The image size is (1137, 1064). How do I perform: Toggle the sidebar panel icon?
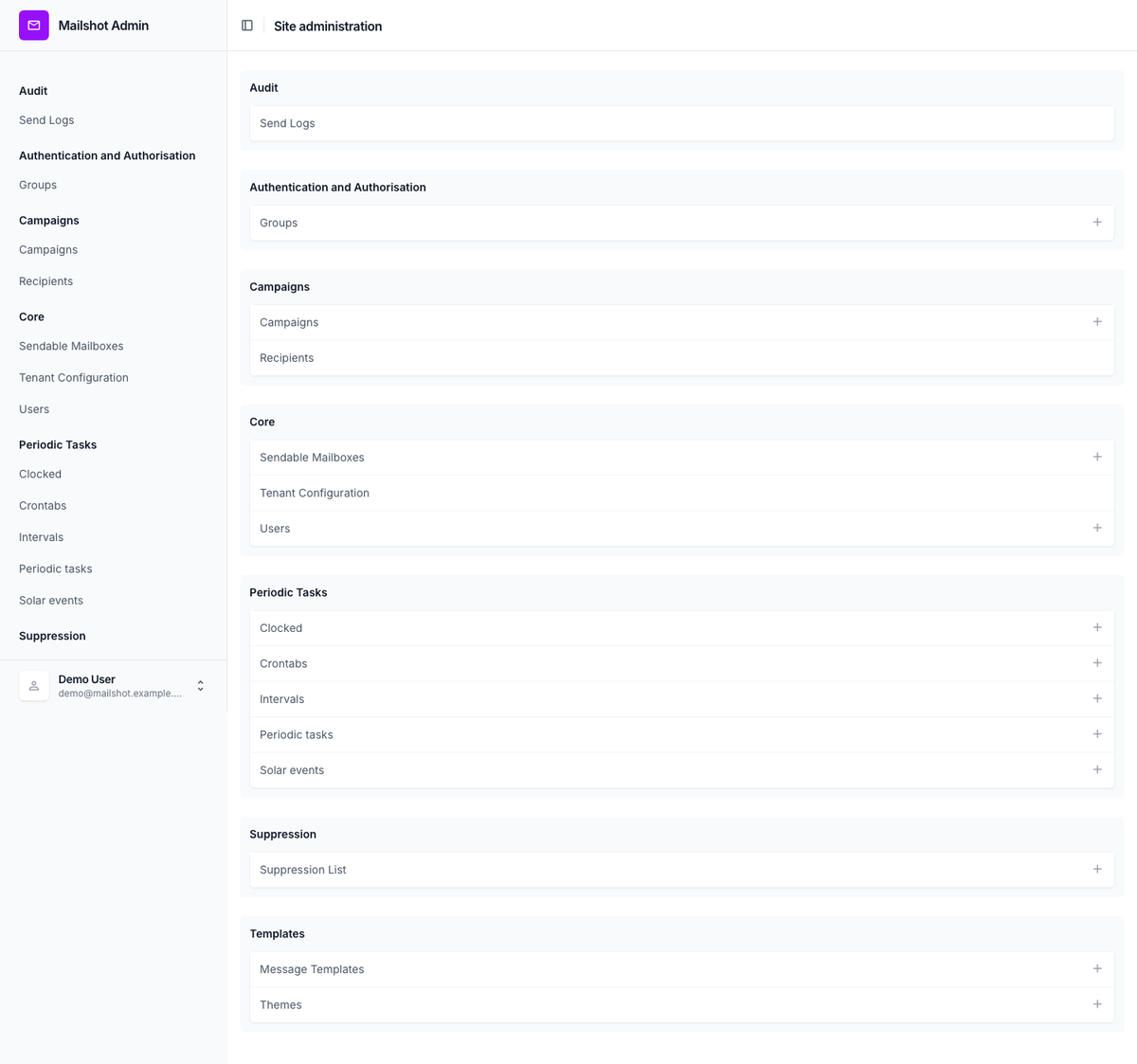pyautogui.click(x=247, y=26)
